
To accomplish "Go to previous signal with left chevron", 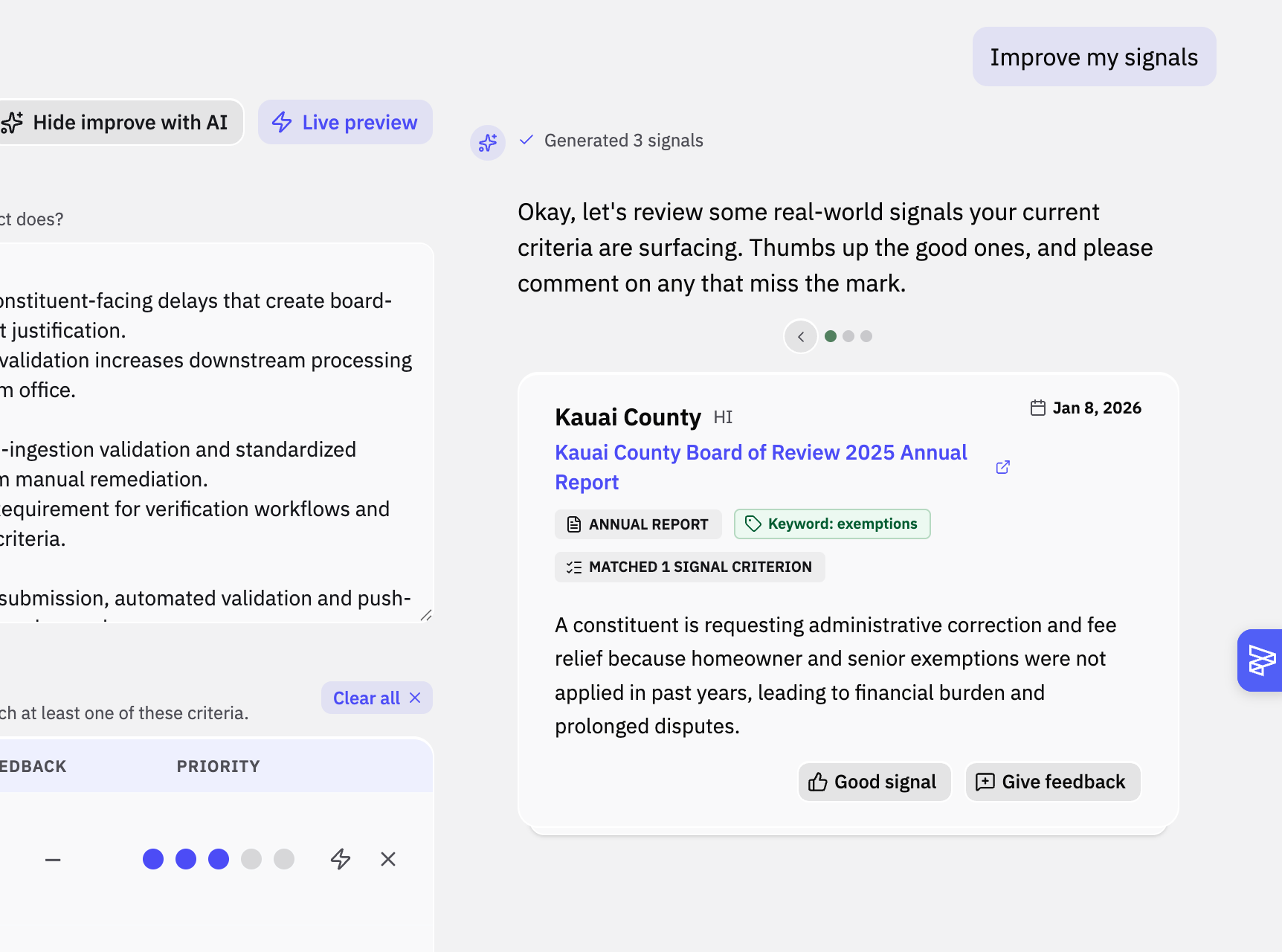I will [801, 337].
